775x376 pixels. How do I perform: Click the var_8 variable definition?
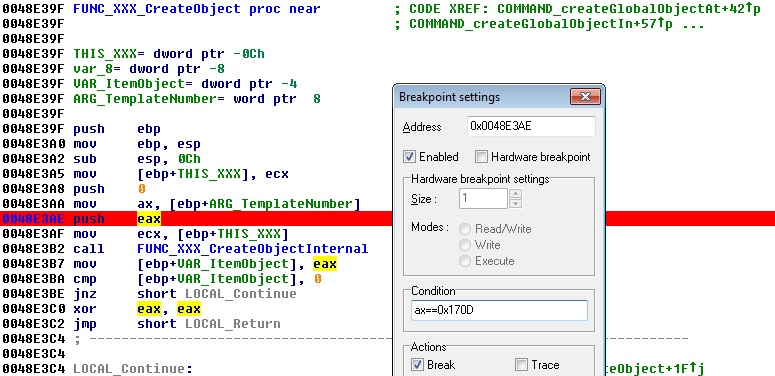tap(149, 69)
